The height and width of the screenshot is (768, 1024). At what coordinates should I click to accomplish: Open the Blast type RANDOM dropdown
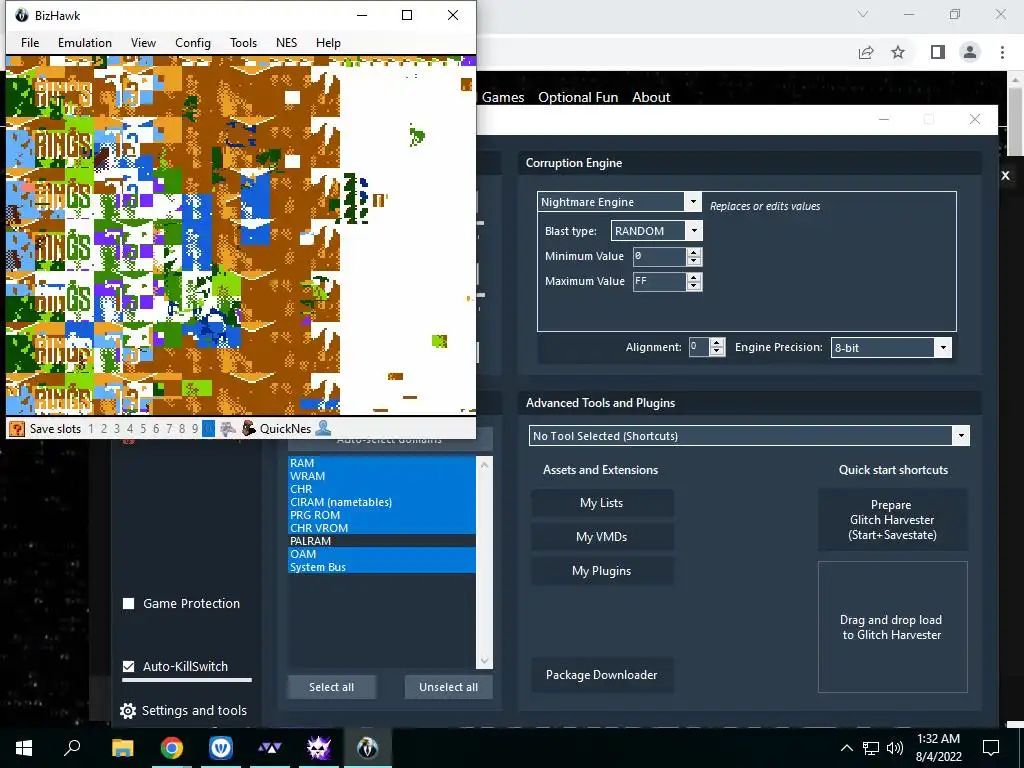[x=694, y=231]
